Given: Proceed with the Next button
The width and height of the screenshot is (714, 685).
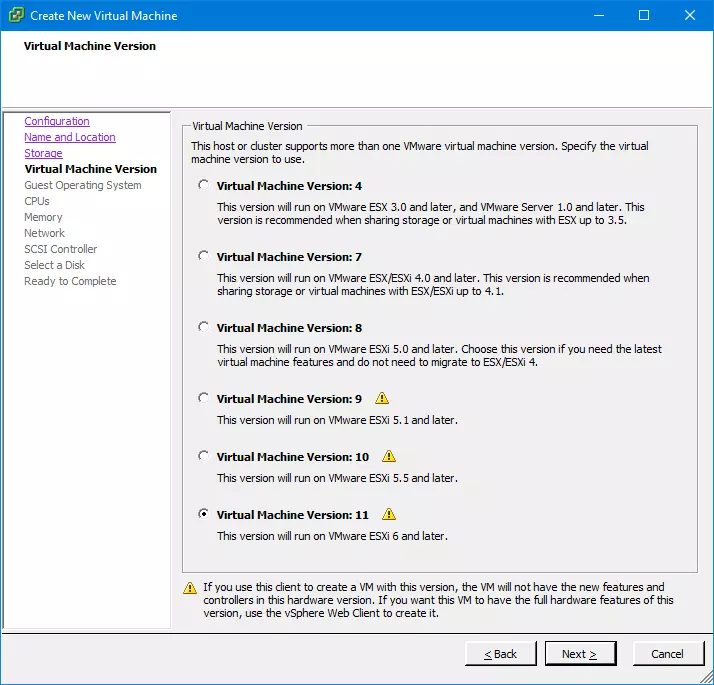Looking at the screenshot, I should pos(580,654).
